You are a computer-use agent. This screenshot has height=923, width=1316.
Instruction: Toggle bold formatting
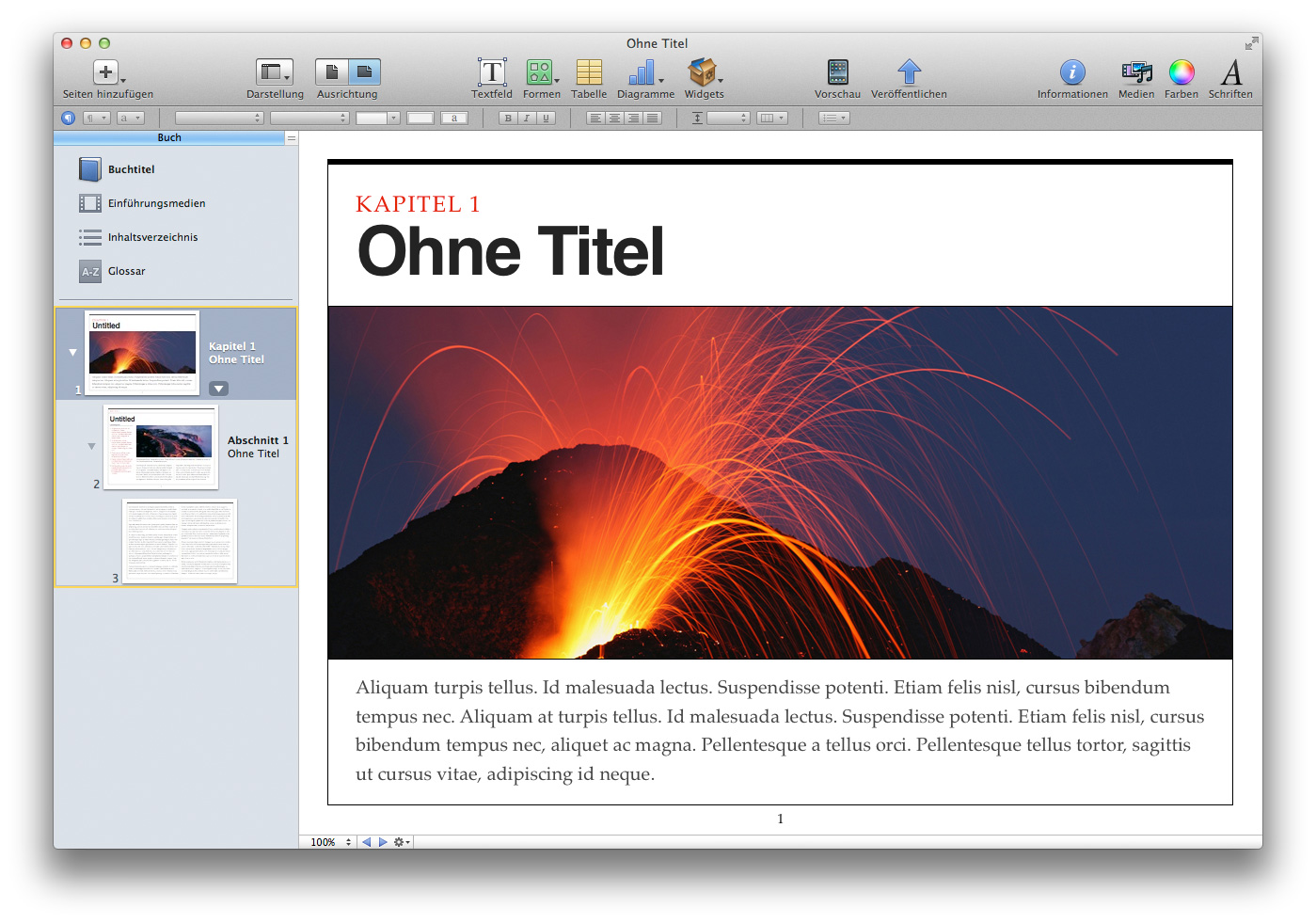pyautogui.click(x=508, y=118)
